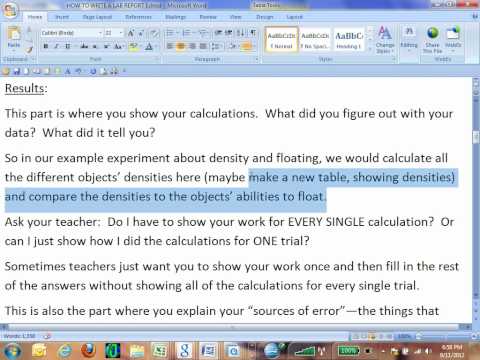The image size is (480, 360).
Task: Toggle Superscript formatting
Action: click(x=106, y=46)
